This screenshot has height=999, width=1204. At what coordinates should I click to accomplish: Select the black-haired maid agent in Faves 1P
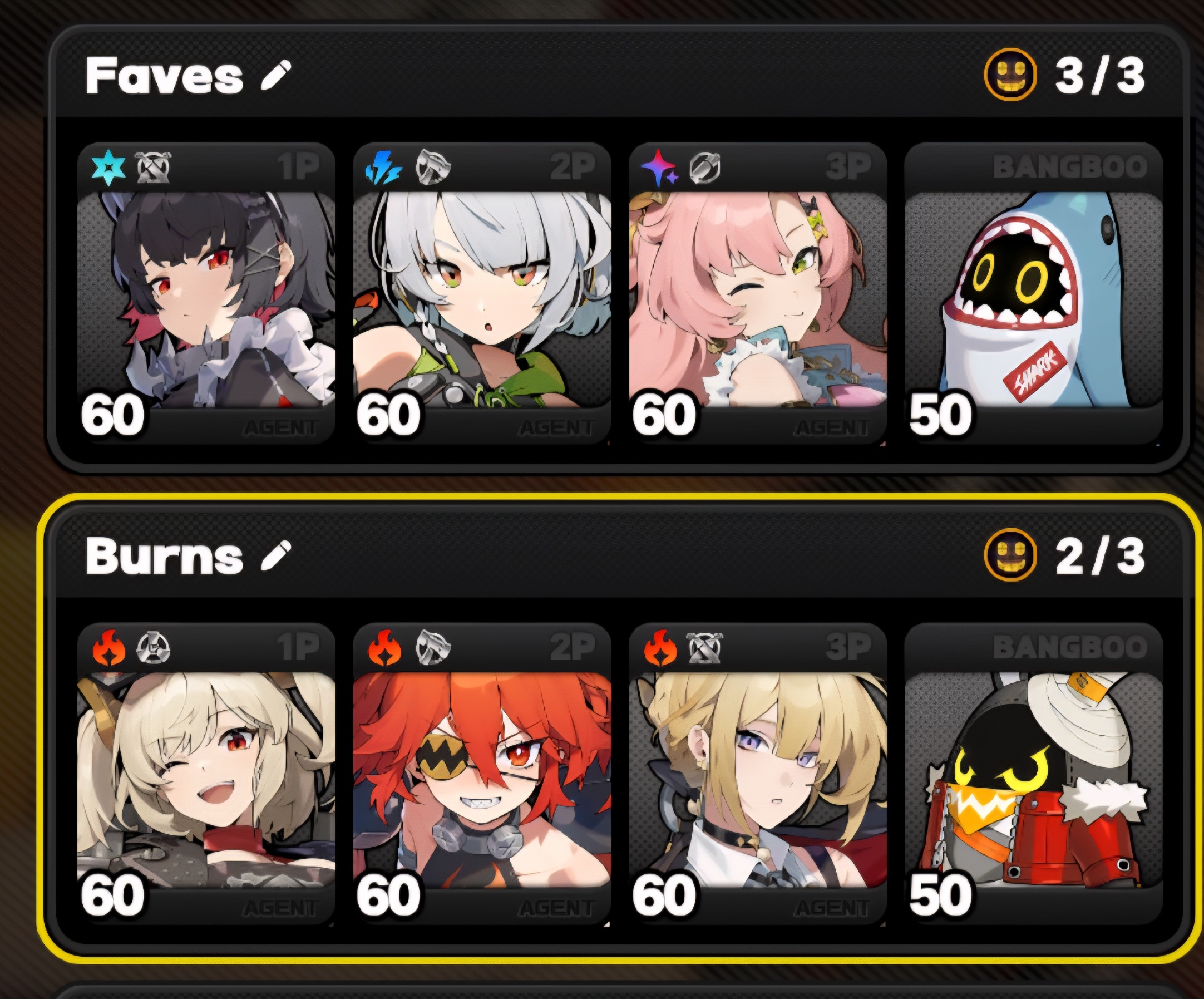[206, 299]
